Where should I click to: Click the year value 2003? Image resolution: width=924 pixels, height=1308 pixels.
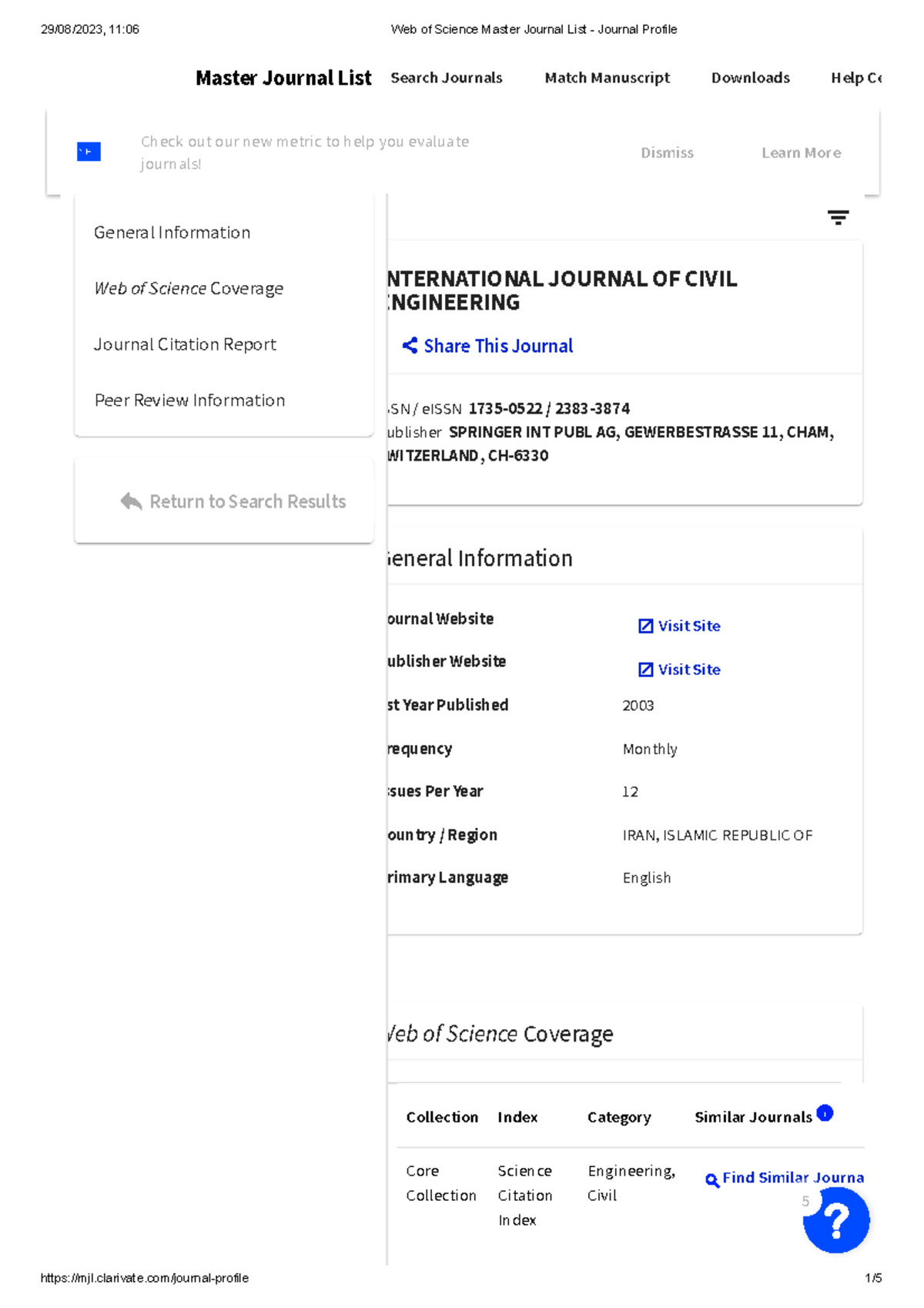(638, 706)
